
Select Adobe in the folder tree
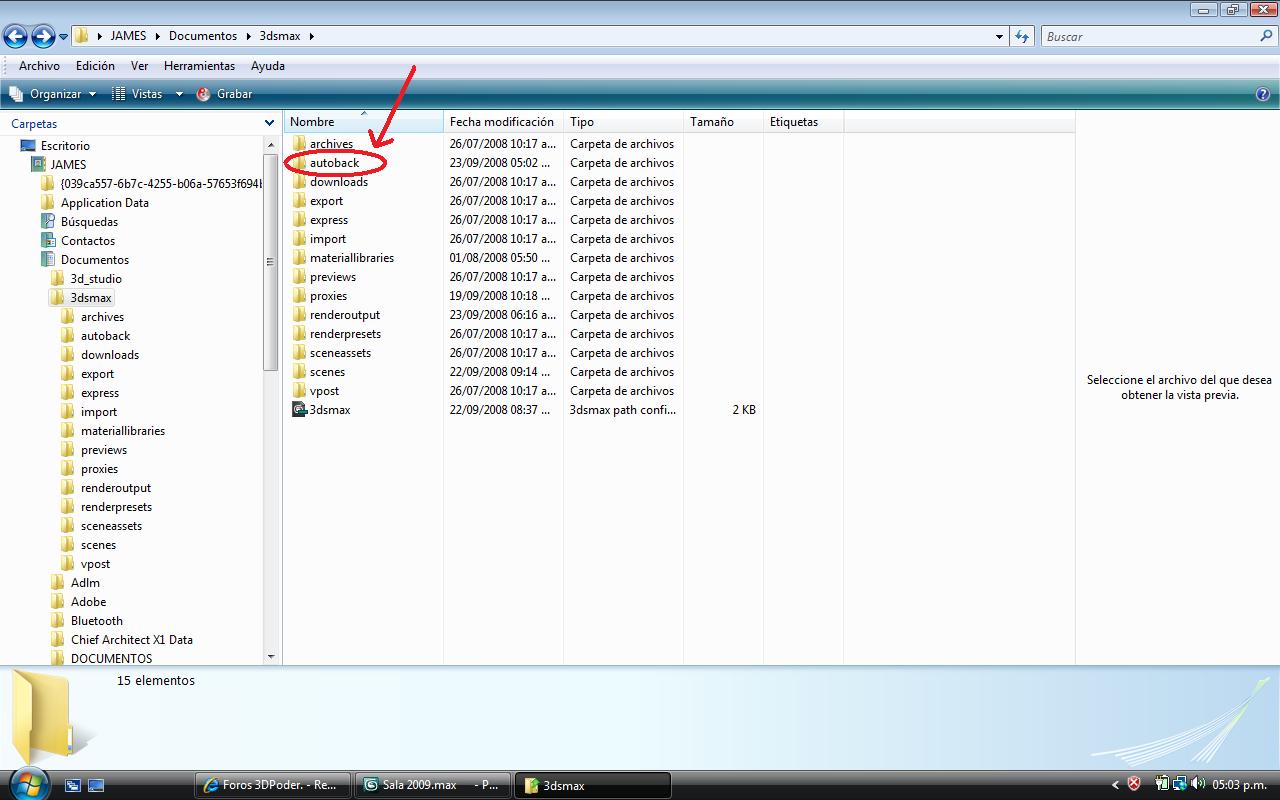point(88,602)
